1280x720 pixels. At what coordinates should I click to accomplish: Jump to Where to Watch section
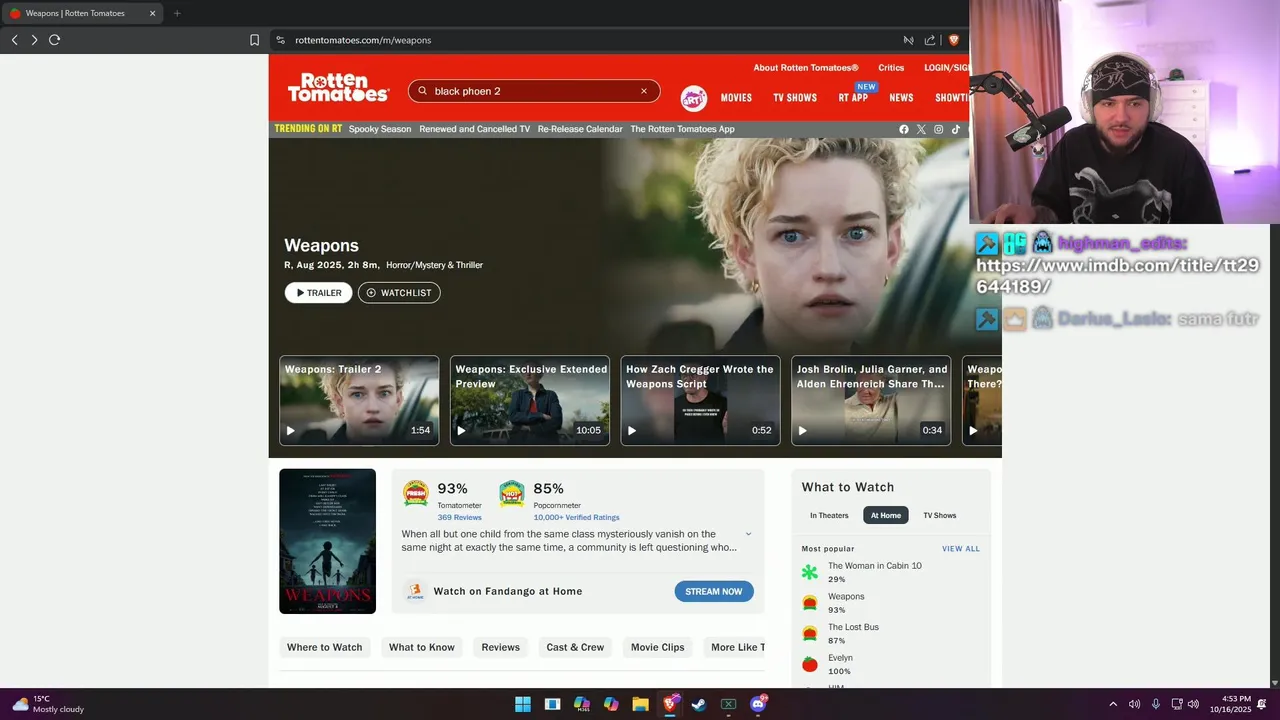325,647
